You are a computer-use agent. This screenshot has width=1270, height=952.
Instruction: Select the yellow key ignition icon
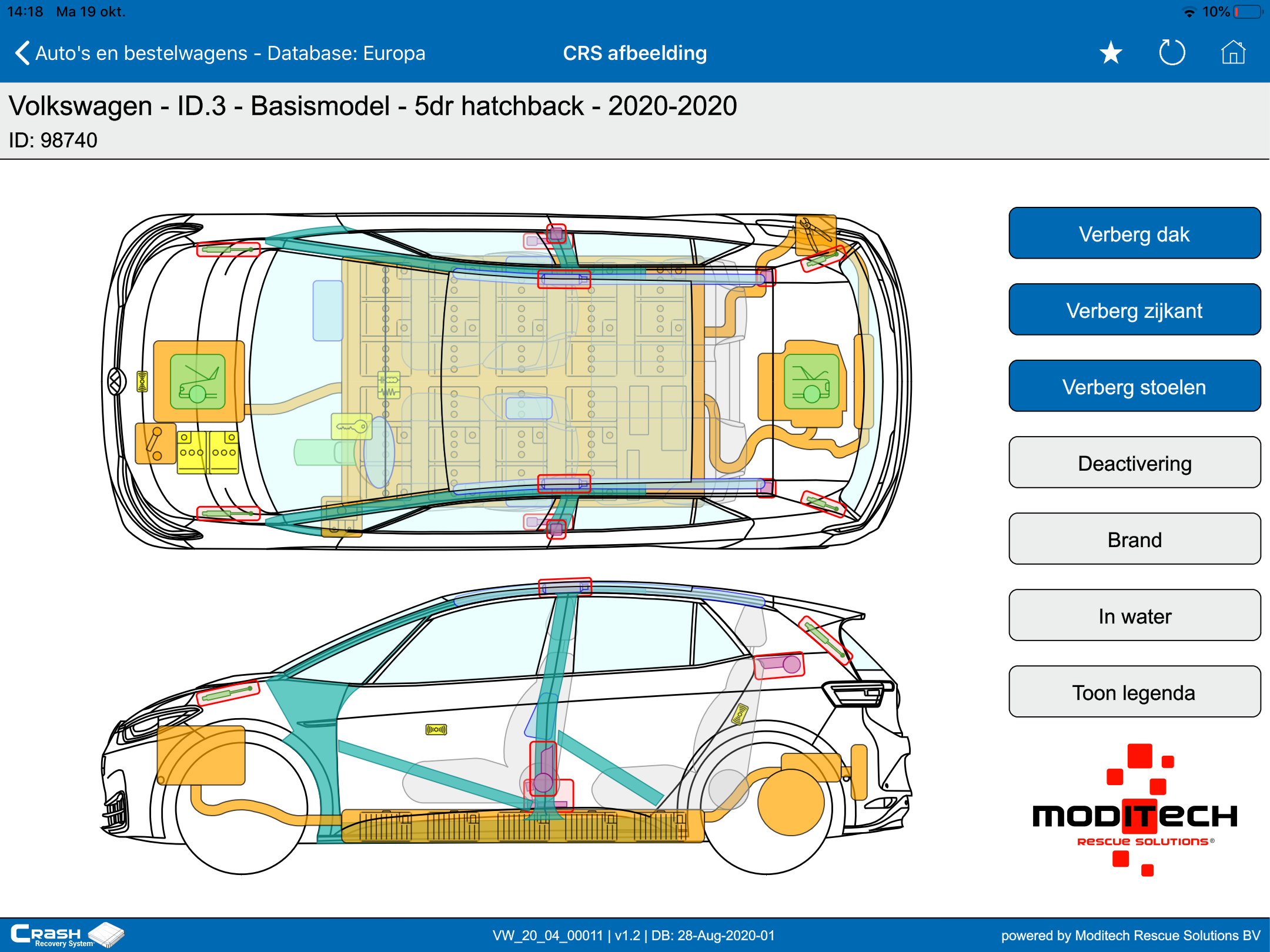352,427
